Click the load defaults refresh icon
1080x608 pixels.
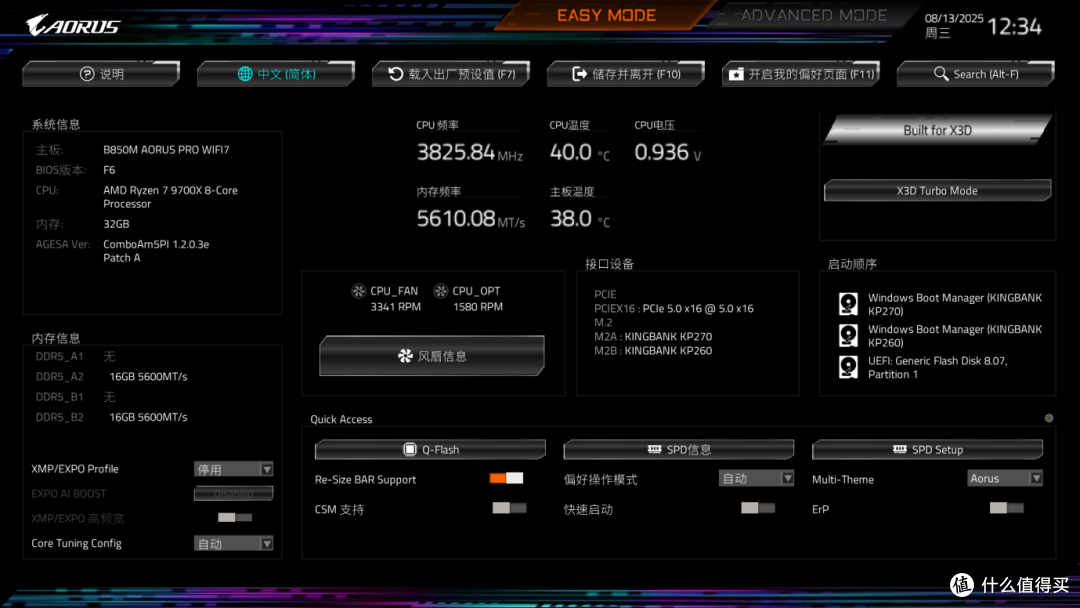coord(395,74)
